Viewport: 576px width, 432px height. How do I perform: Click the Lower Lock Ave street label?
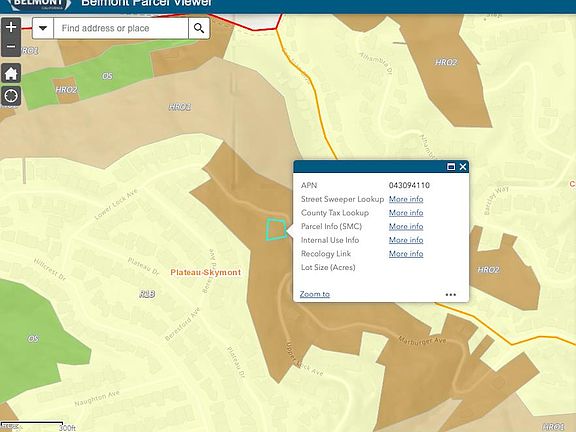[116, 204]
